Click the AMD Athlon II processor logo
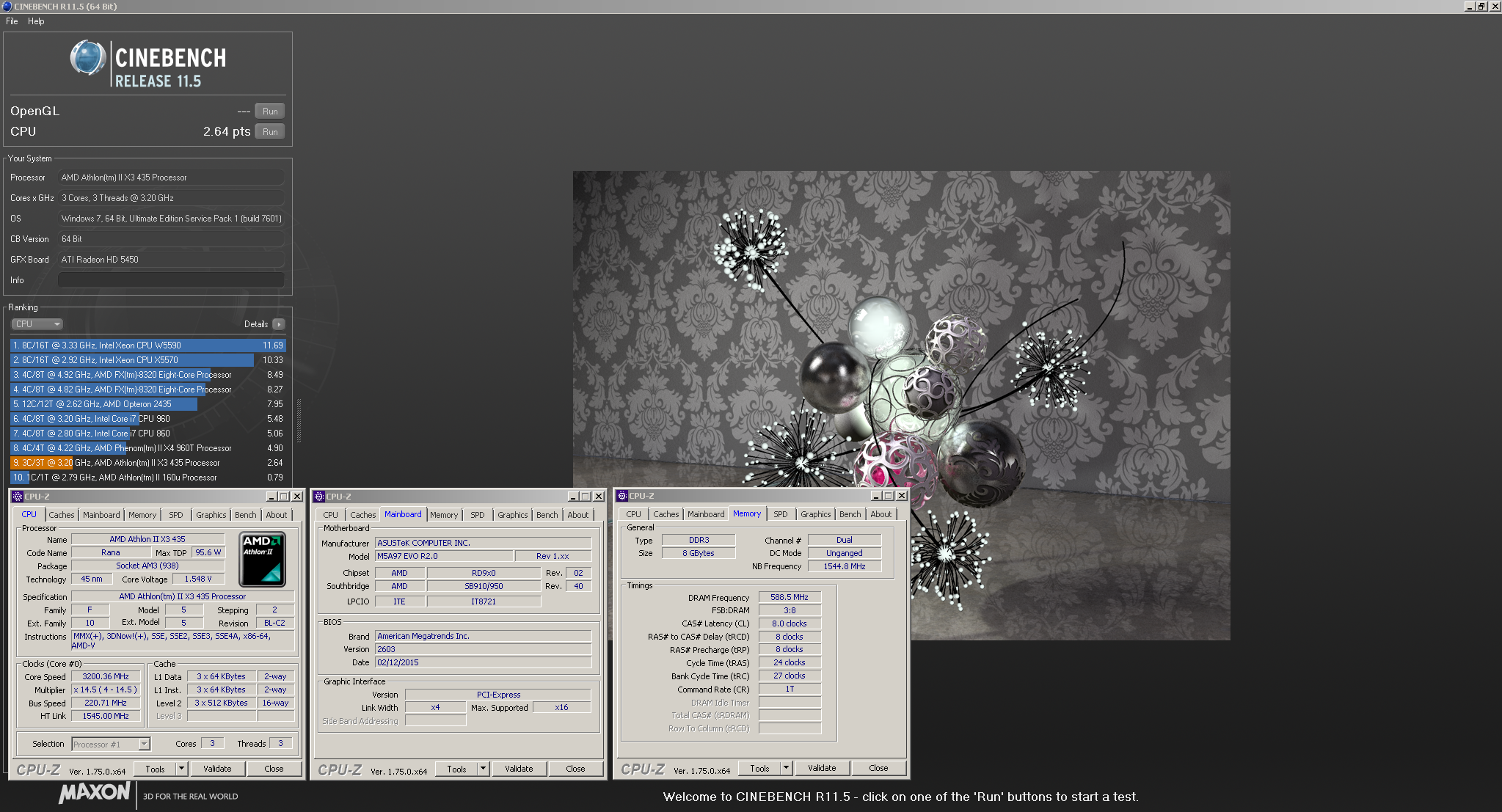 pyautogui.click(x=263, y=559)
